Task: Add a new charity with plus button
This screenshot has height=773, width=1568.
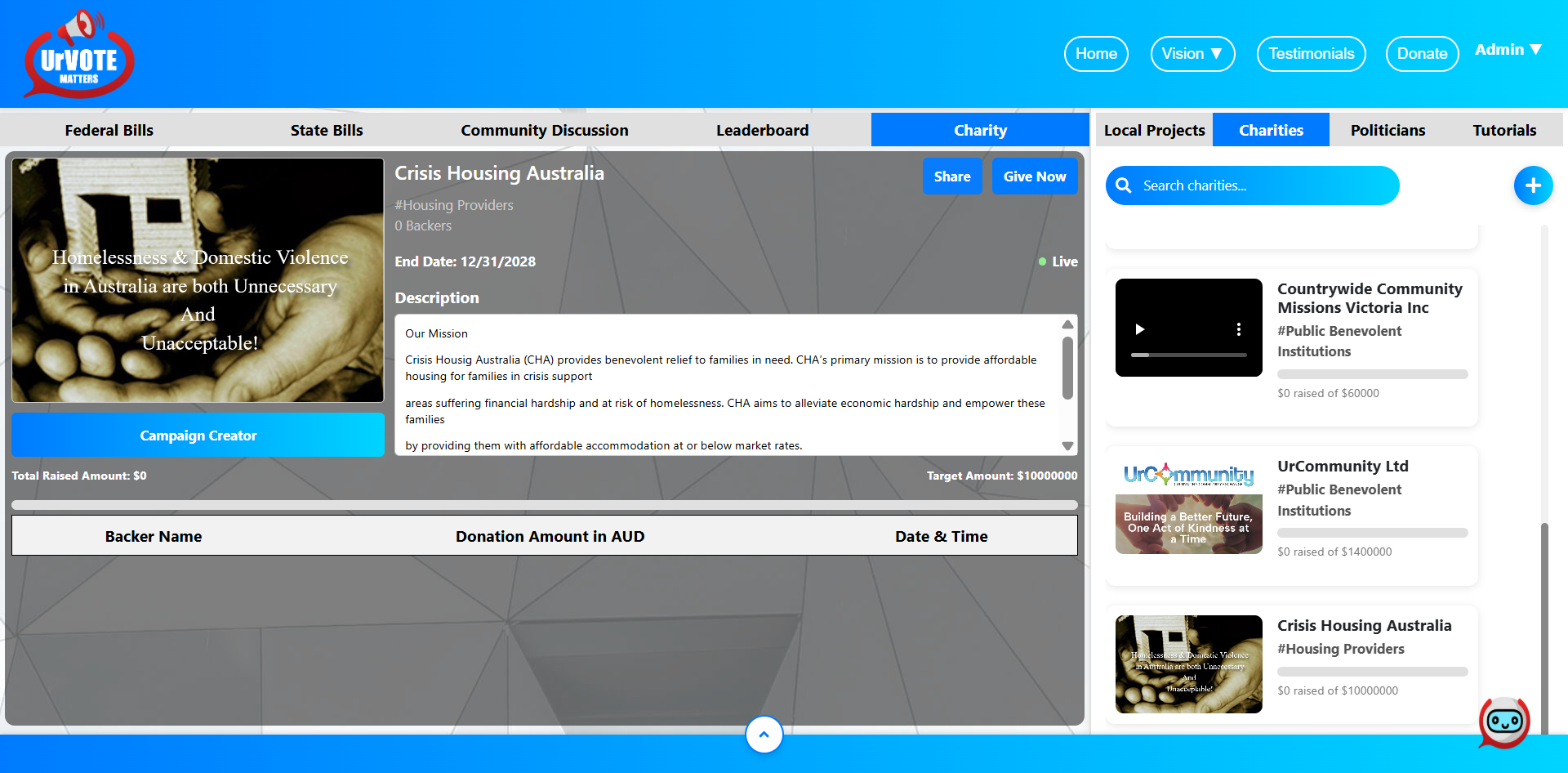Action: click(1533, 185)
